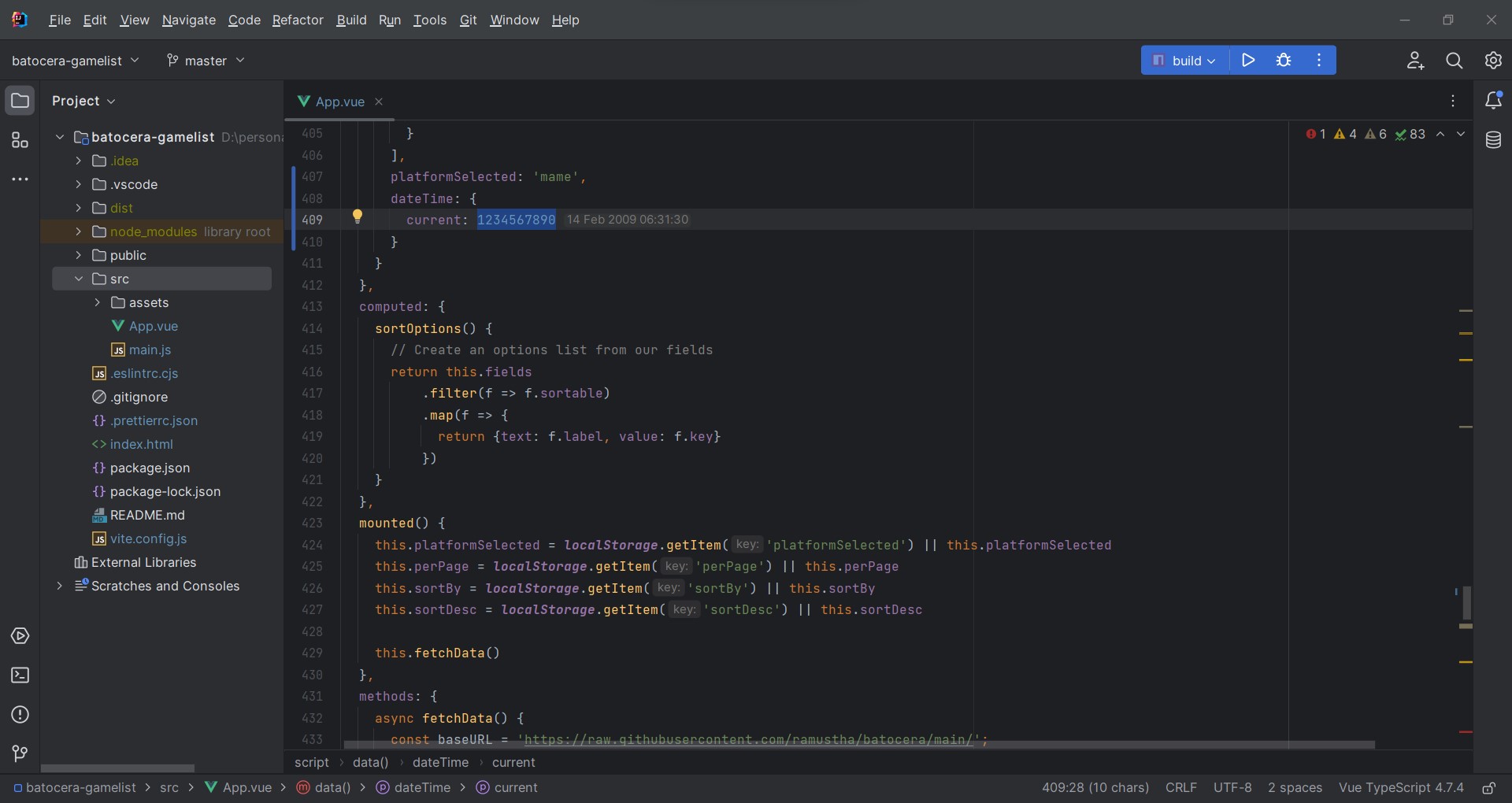Click the project panel horizontal scrollbar
This screenshot has height=803, width=1512.
tap(117, 768)
